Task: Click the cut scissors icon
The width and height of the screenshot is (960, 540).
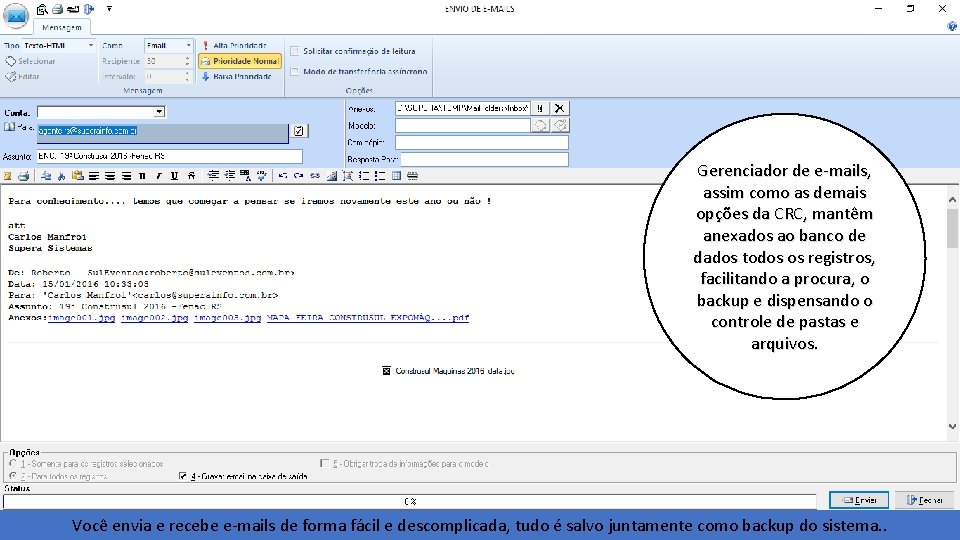Action: tap(62, 176)
